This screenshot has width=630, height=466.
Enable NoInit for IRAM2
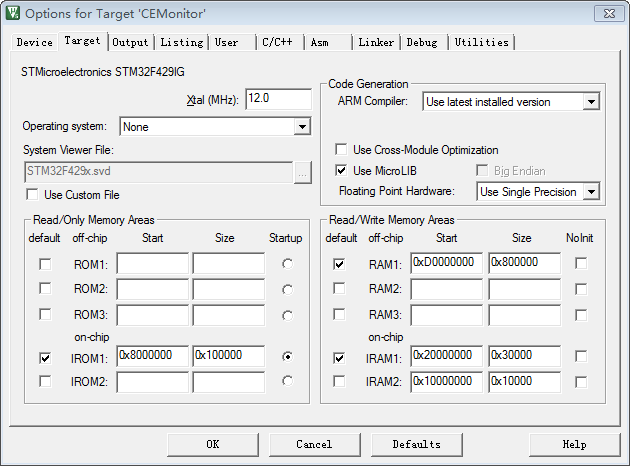coord(581,382)
